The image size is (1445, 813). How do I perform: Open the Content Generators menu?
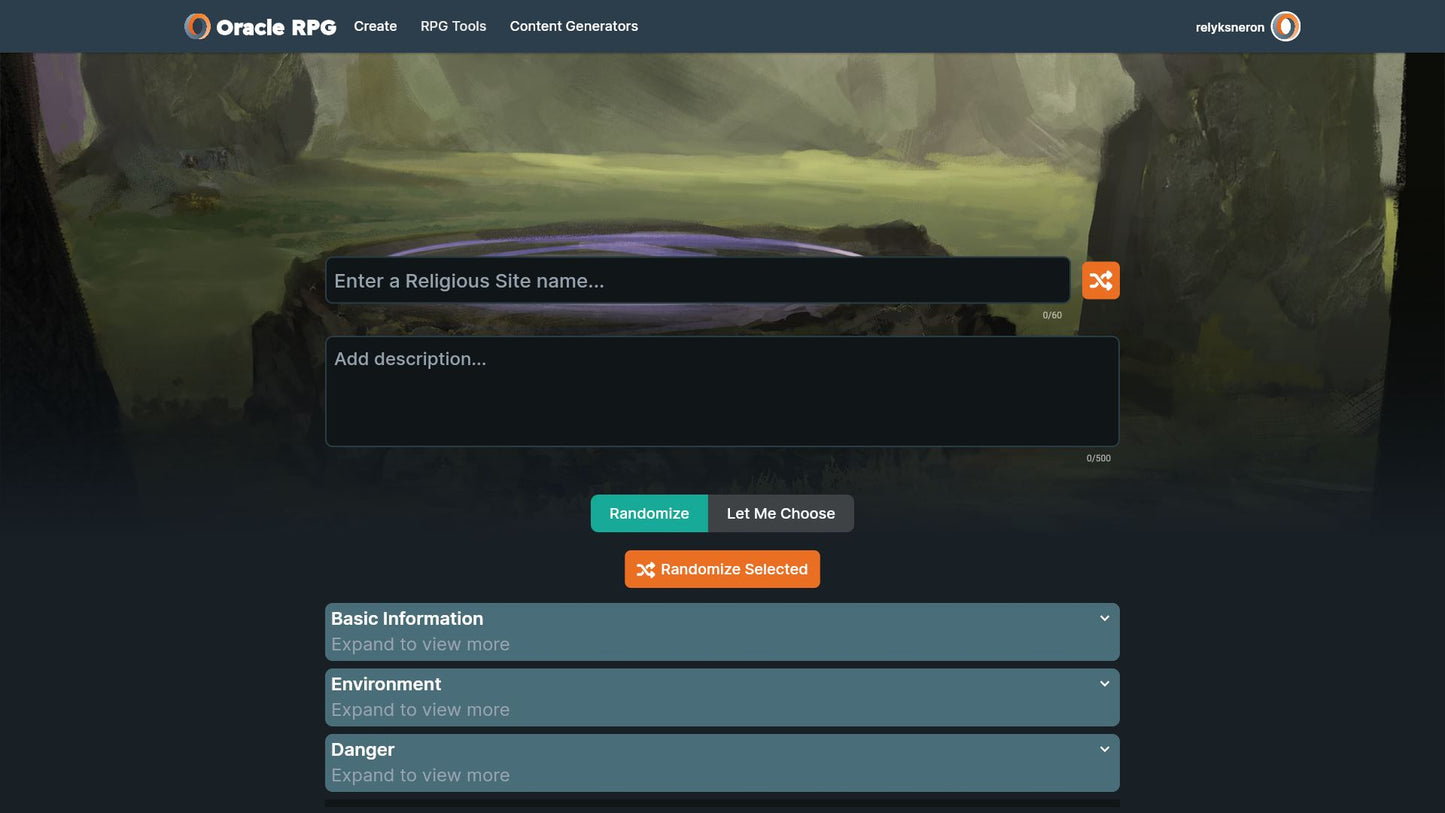point(574,26)
